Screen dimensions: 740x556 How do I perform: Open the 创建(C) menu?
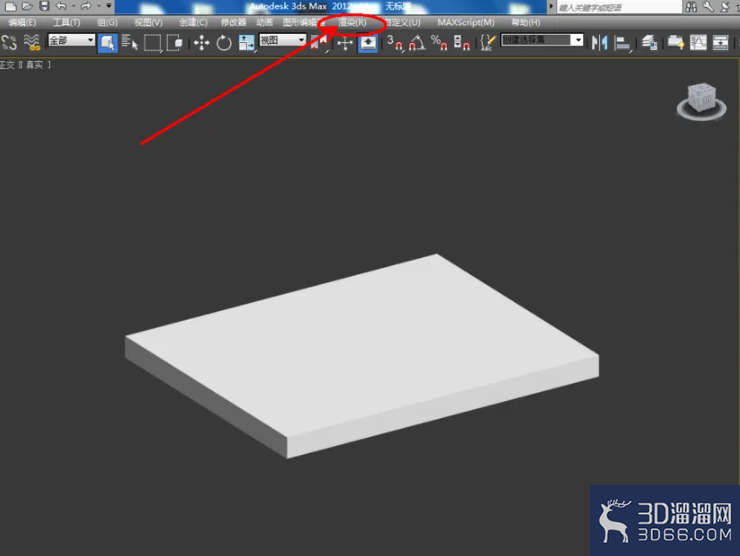(x=193, y=22)
